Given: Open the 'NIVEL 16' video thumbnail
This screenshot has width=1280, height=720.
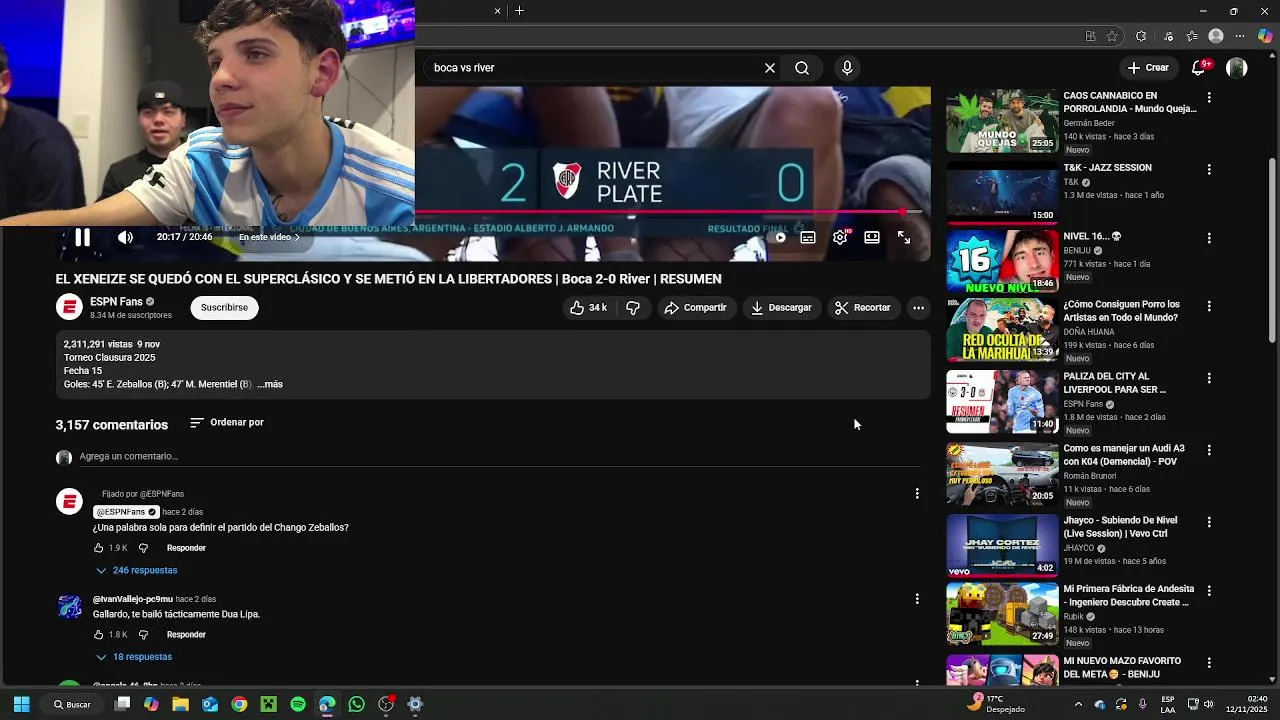Looking at the screenshot, I should coord(1002,262).
